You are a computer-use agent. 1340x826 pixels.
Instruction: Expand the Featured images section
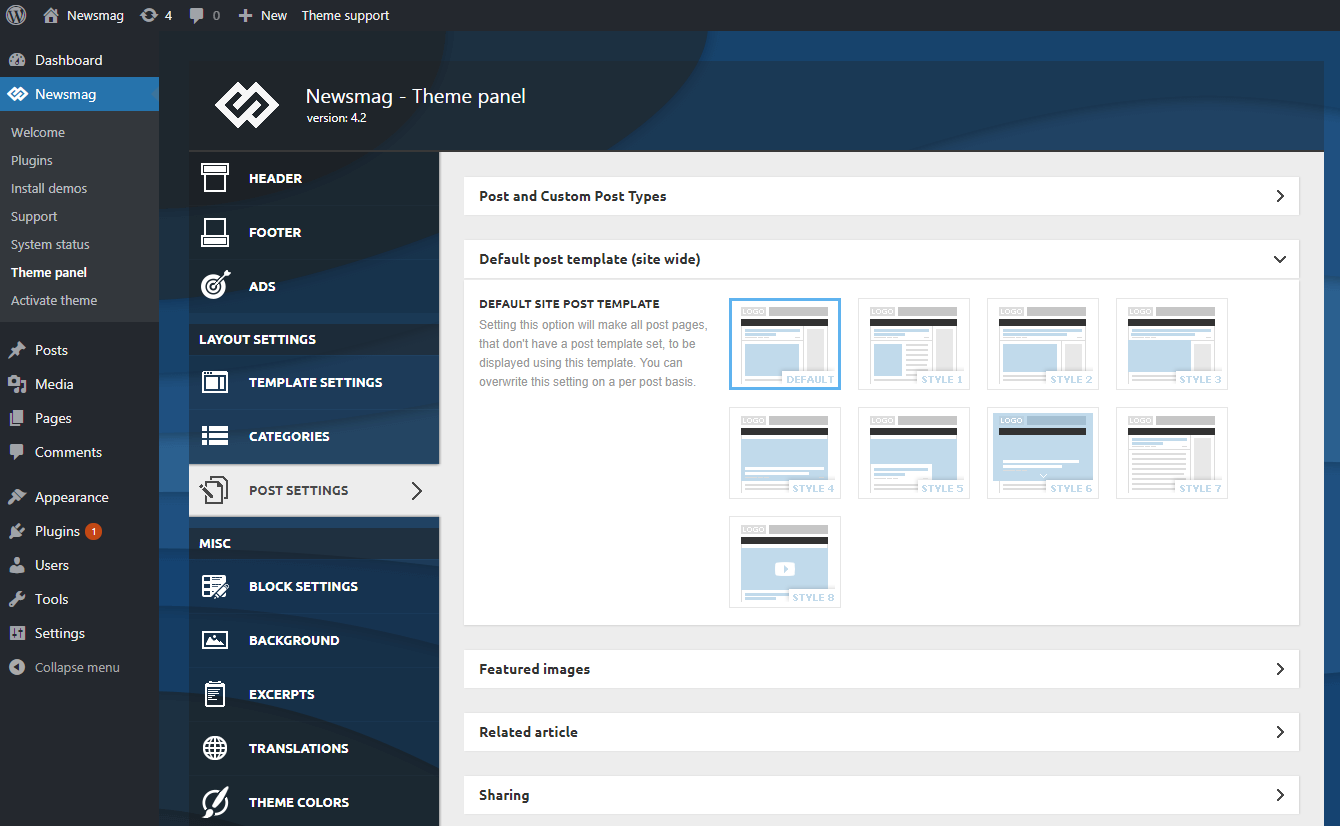(x=881, y=669)
